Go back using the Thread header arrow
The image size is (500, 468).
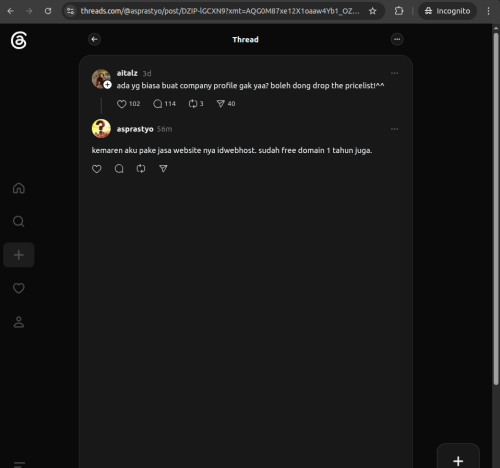pos(95,39)
